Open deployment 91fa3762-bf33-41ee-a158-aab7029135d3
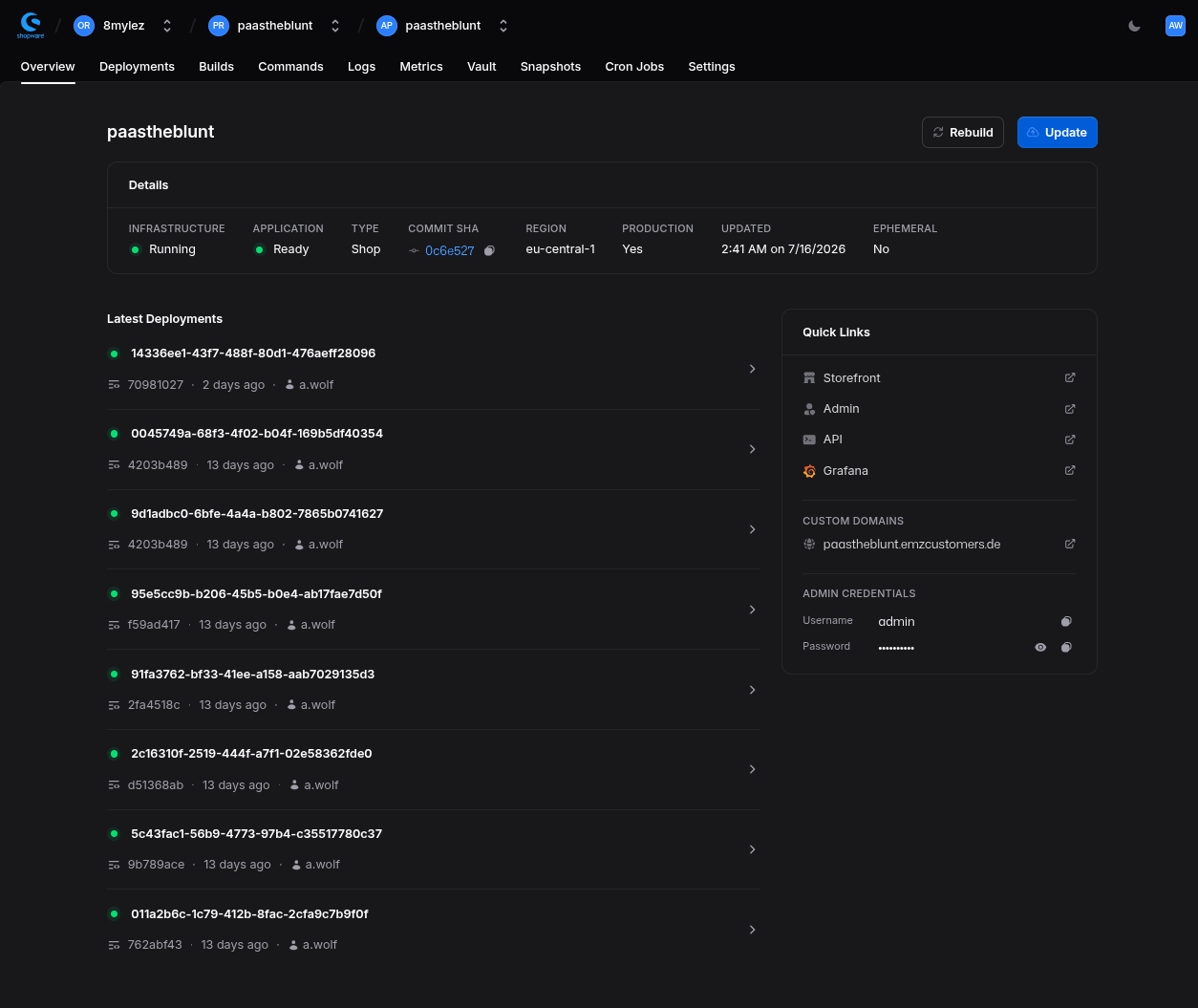Image resolution: width=1198 pixels, height=1008 pixels. coord(252,675)
